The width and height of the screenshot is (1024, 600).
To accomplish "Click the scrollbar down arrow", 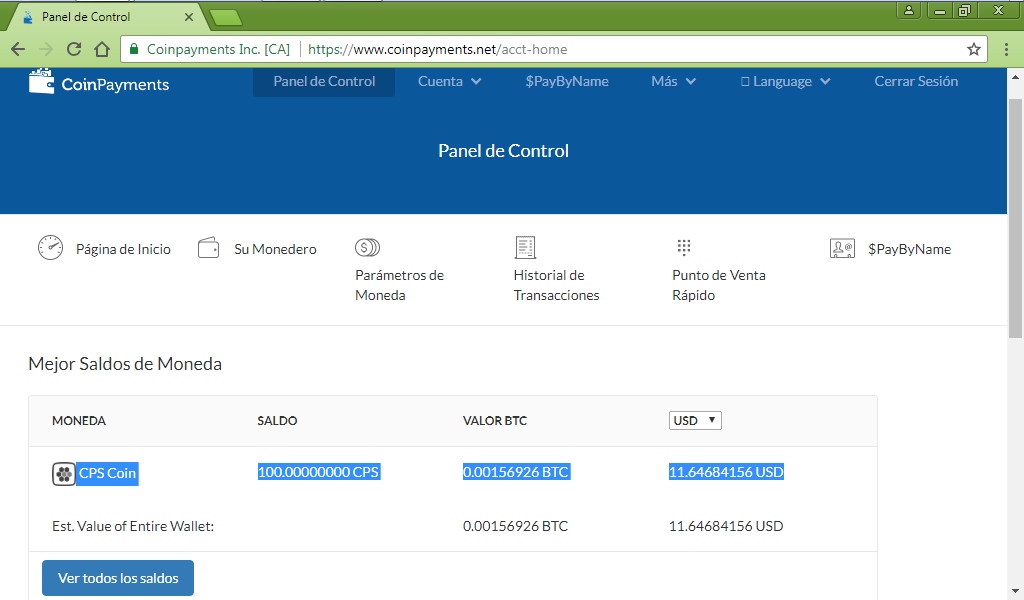I will tap(1016, 591).
